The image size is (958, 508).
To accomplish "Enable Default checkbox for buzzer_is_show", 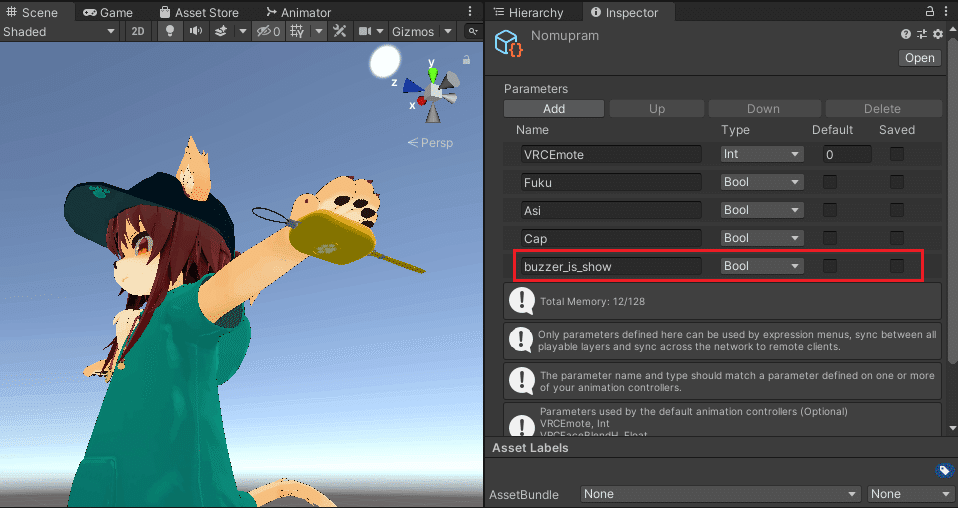I will click(x=830, y=266).
